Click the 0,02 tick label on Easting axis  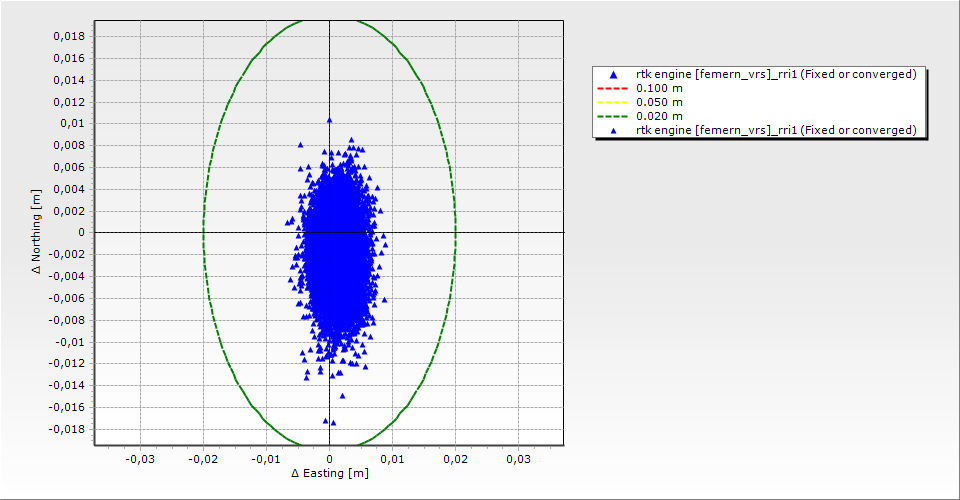[455, 459]
